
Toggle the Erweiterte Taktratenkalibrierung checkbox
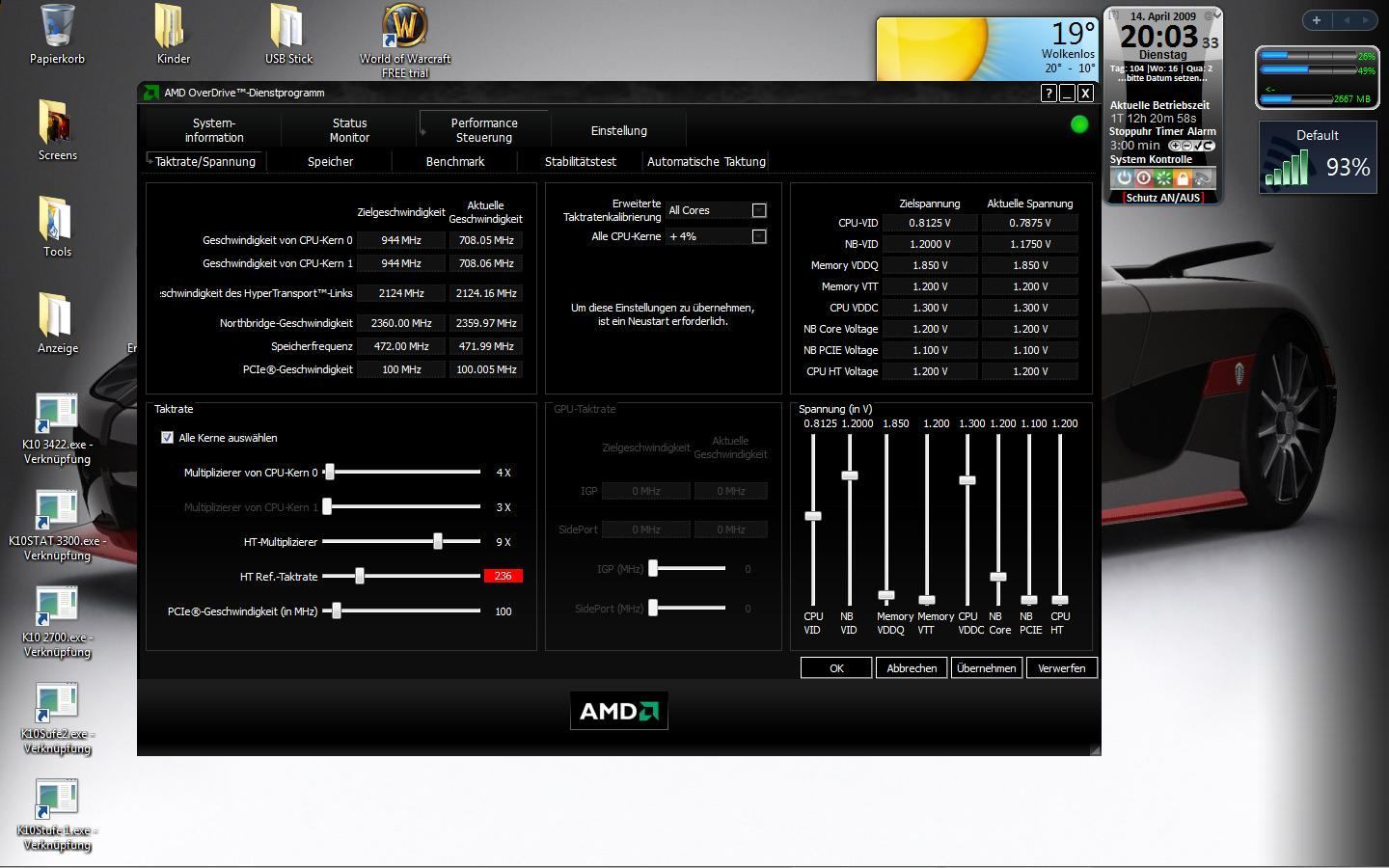(759, 210)
